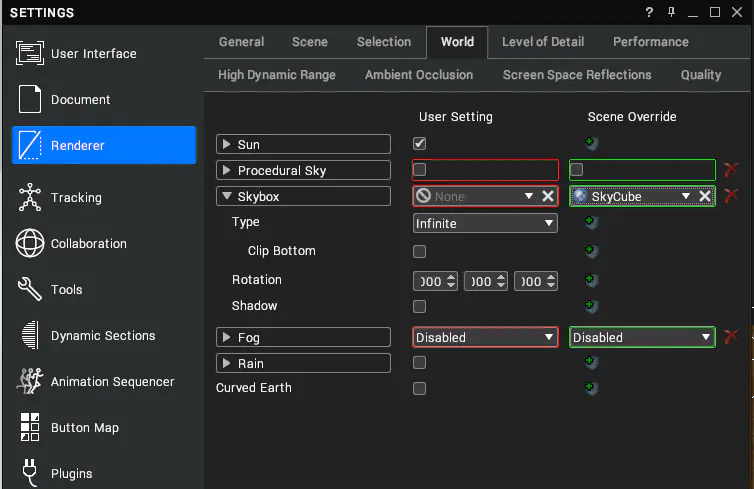Add scene override for Skybox Type
Screen dimensions: 754x489
(x=591, y=223)
